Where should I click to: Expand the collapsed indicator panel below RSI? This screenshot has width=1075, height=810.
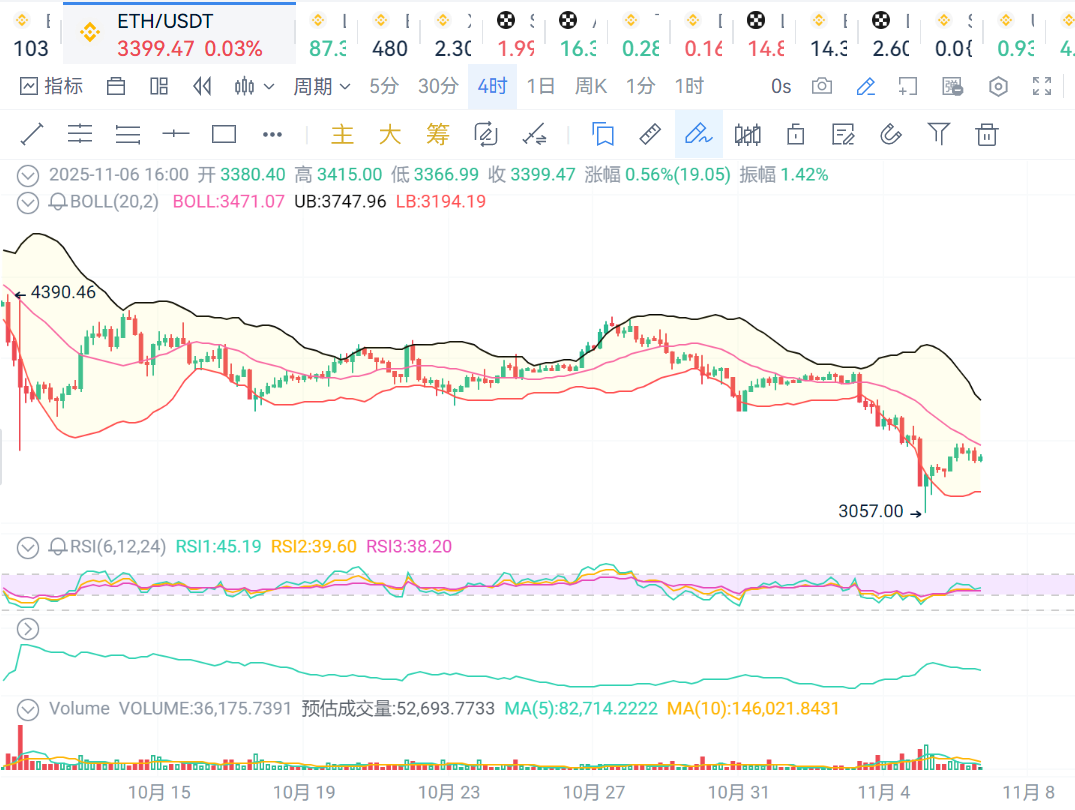[28, 629]
